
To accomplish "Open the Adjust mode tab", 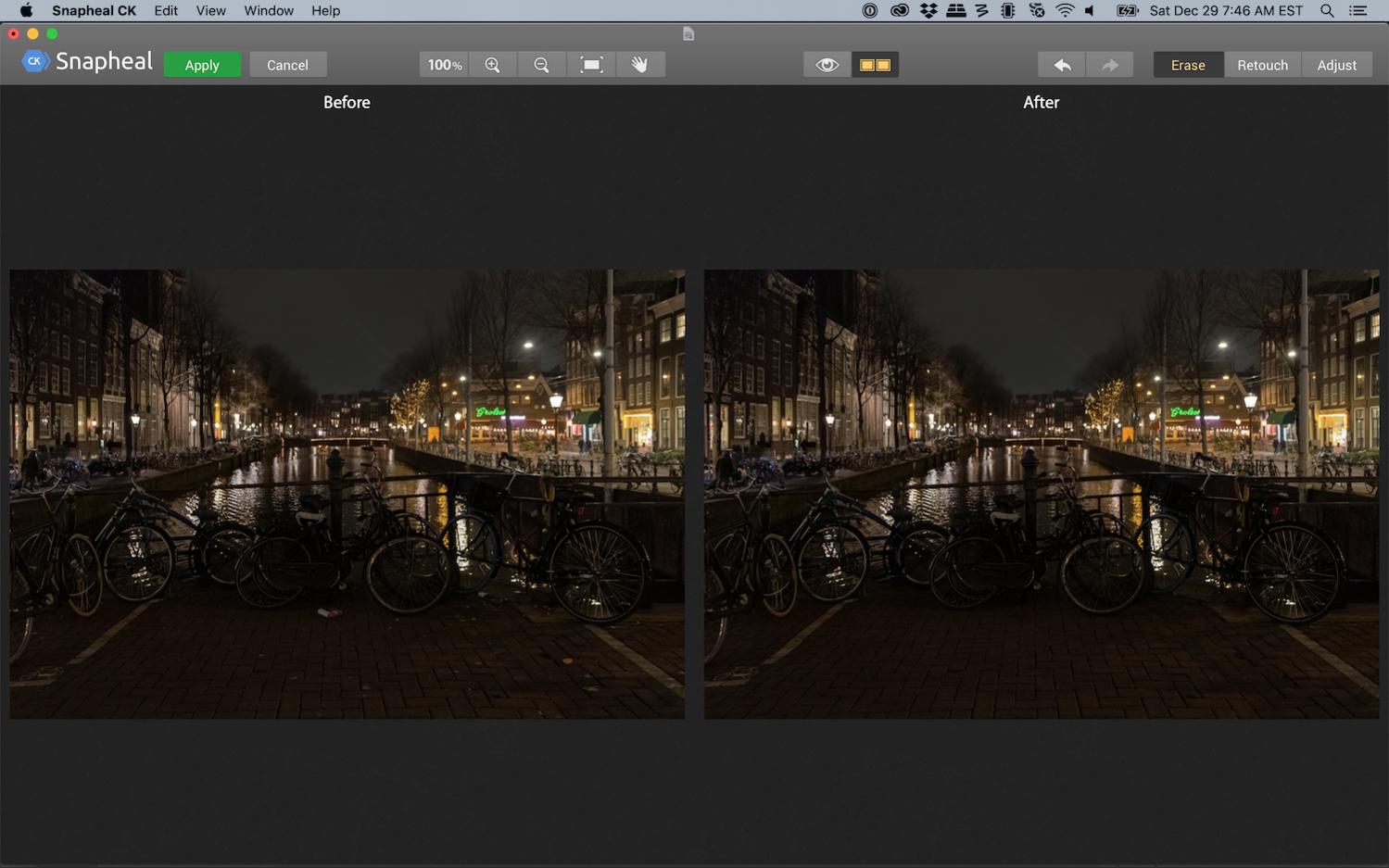I will (x=1336, y=65).
